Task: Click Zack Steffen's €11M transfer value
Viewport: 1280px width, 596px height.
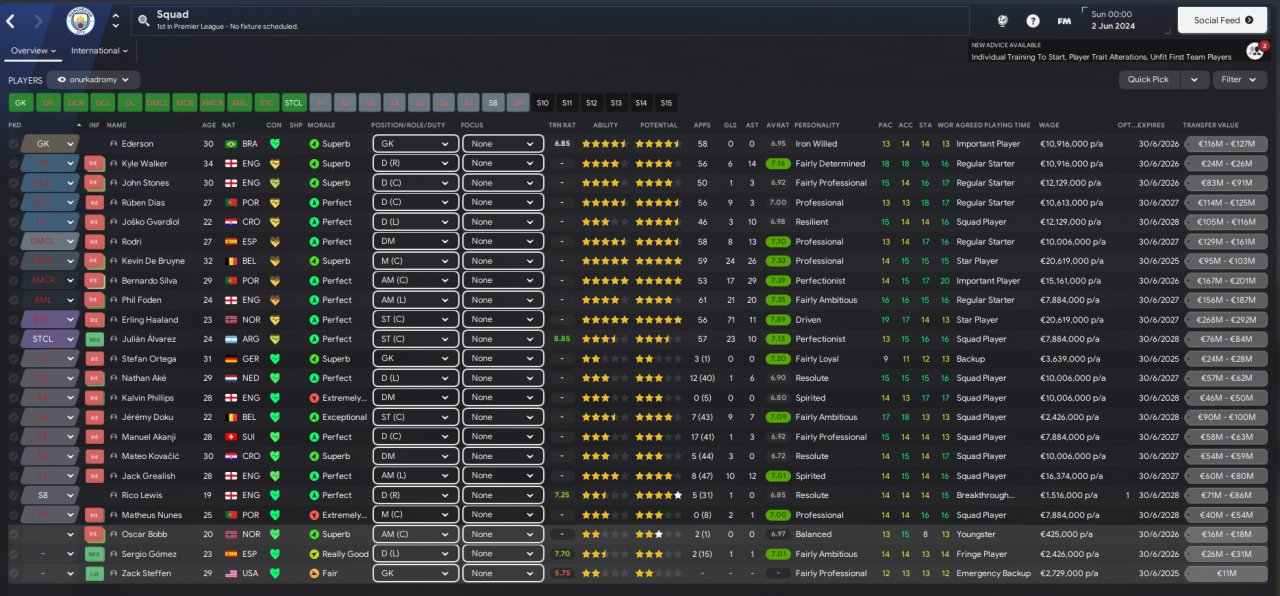Action: pyautogui.click(x=1226, y=573)
